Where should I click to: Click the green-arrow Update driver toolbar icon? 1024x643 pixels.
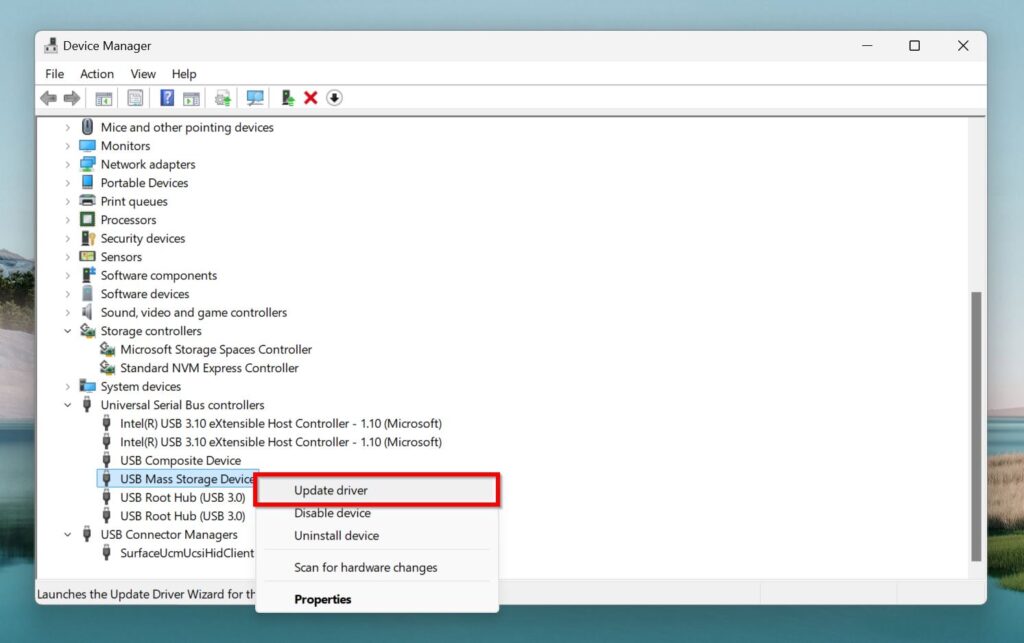(288, 98)
